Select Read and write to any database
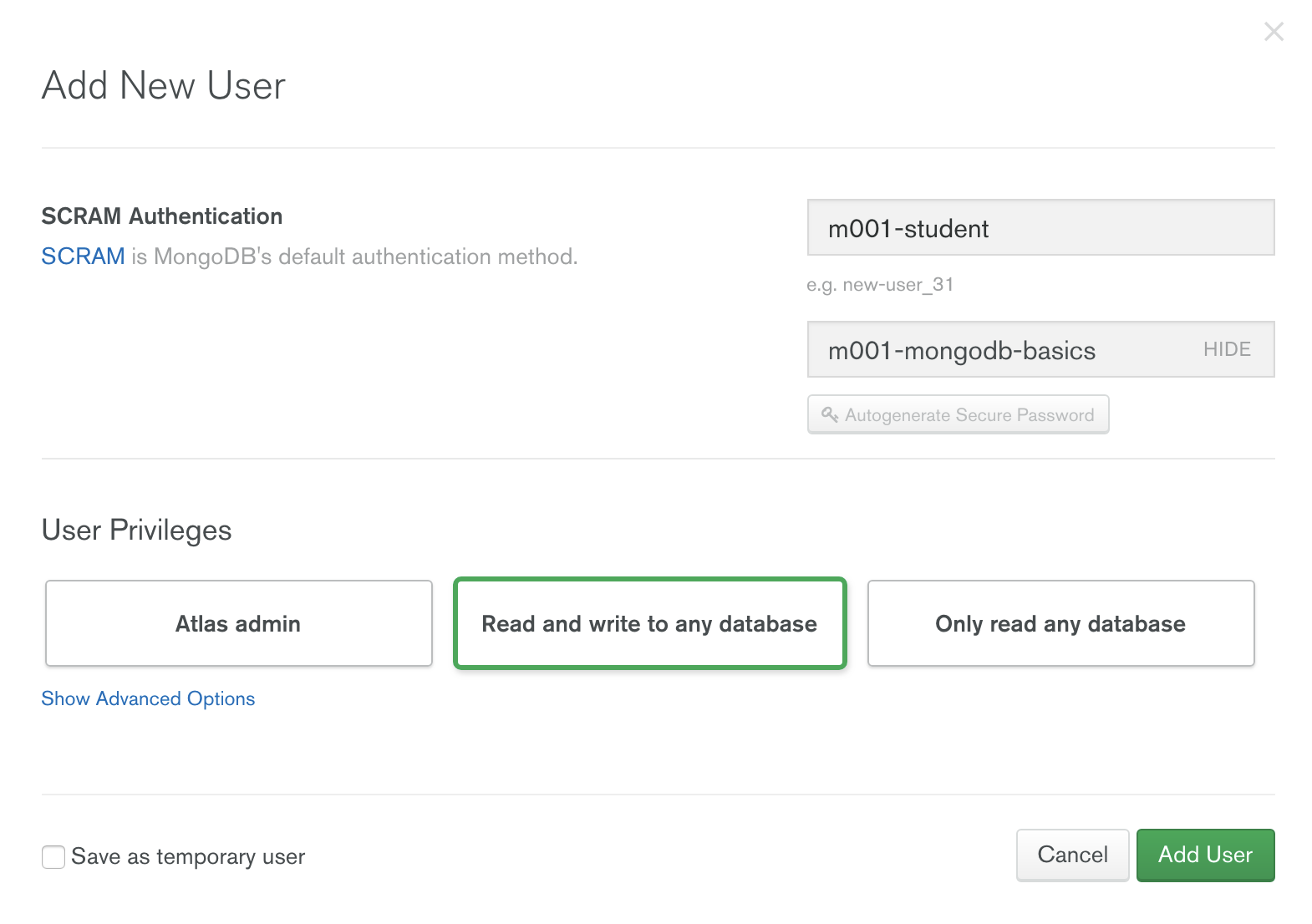The width and height of the screenshot is (1312, 924). 650,623
